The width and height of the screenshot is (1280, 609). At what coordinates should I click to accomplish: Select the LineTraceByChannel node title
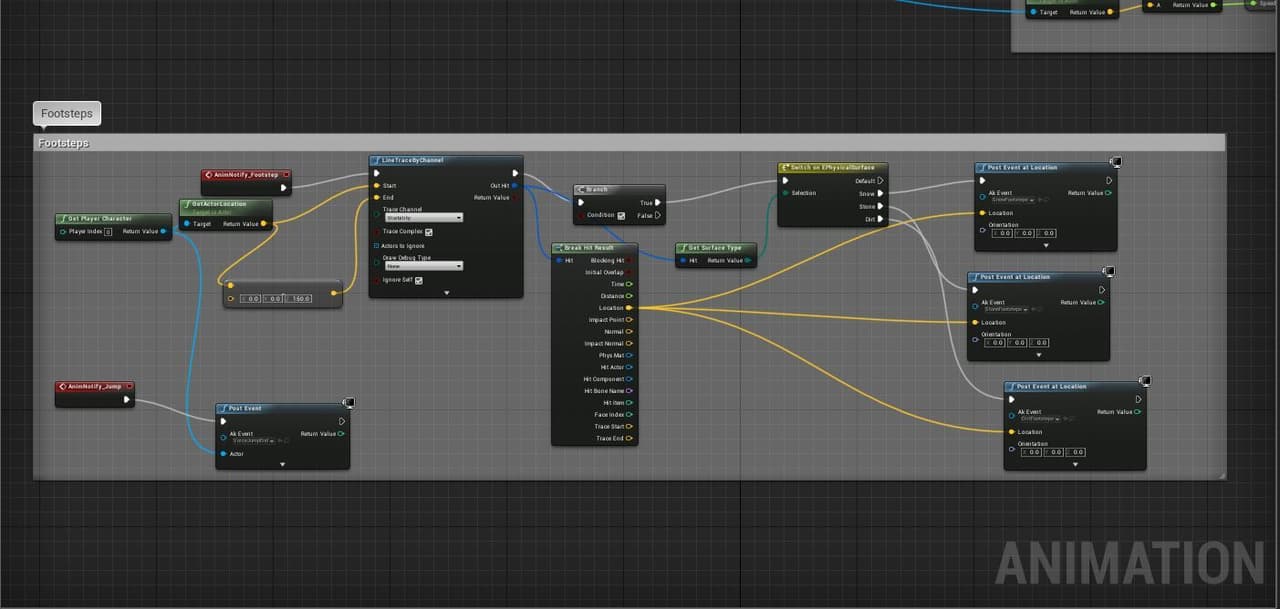pos(412,160)
